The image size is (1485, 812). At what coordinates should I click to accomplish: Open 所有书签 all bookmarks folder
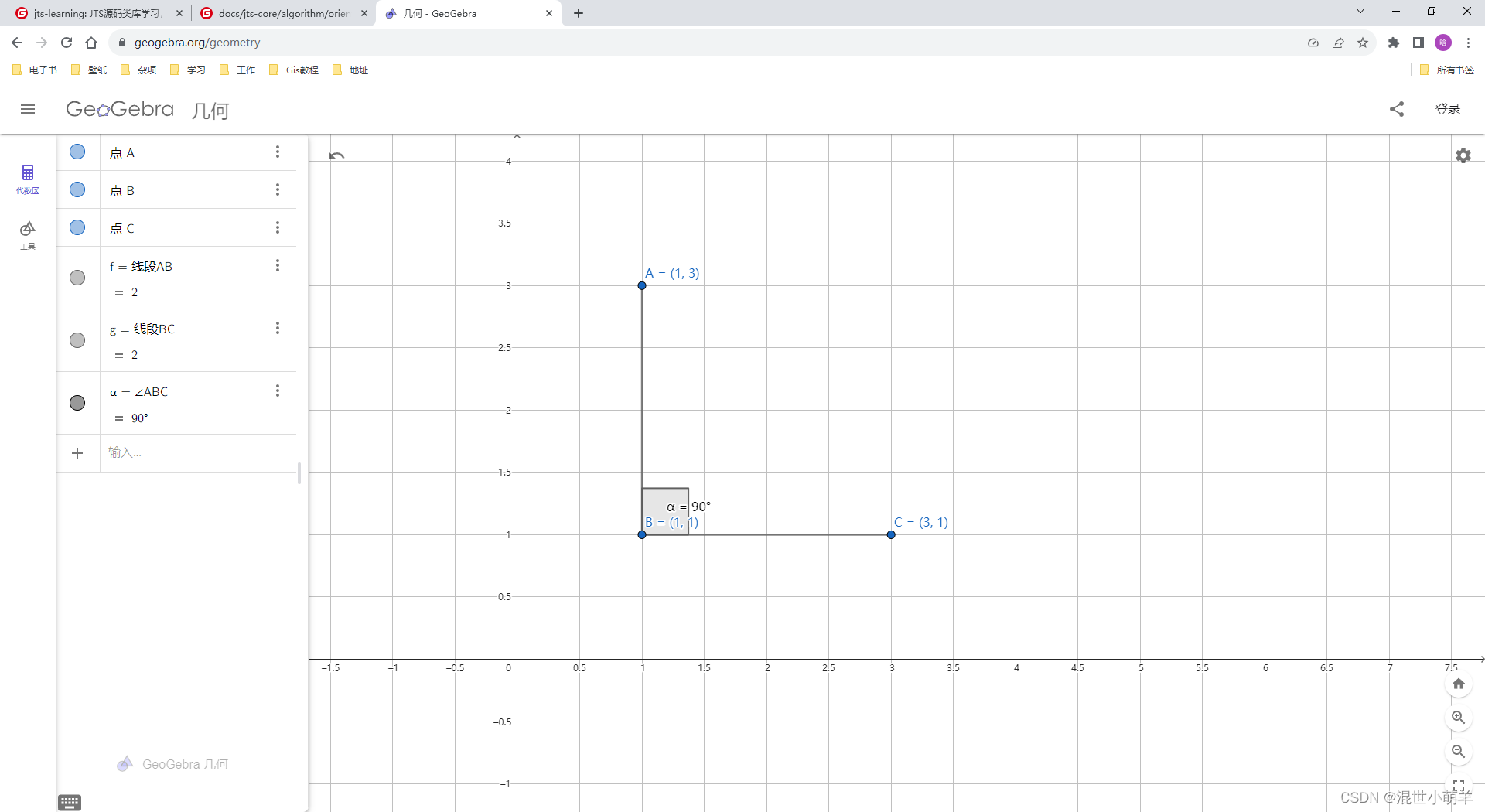1447,70
